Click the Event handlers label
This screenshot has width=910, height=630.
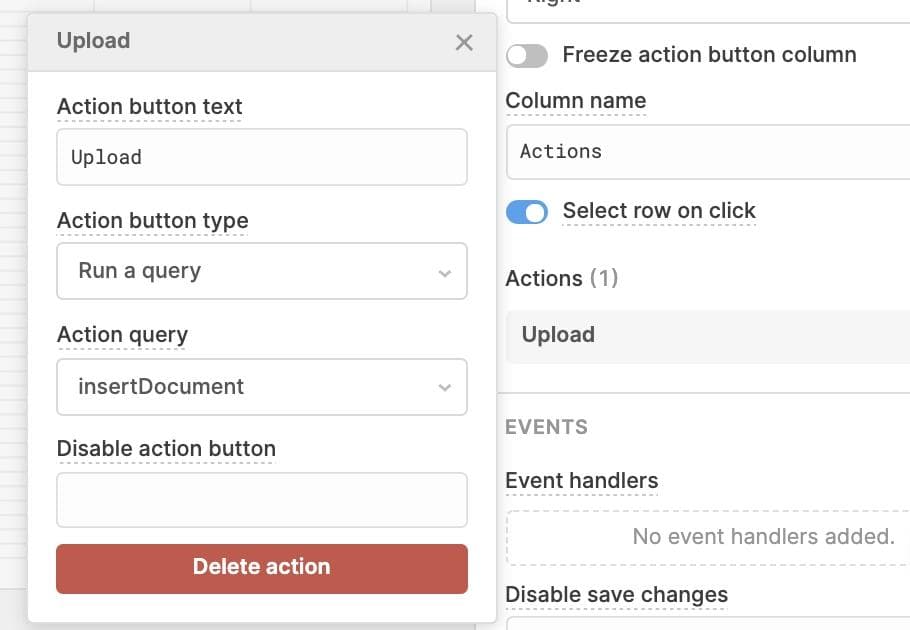(582, 481)
